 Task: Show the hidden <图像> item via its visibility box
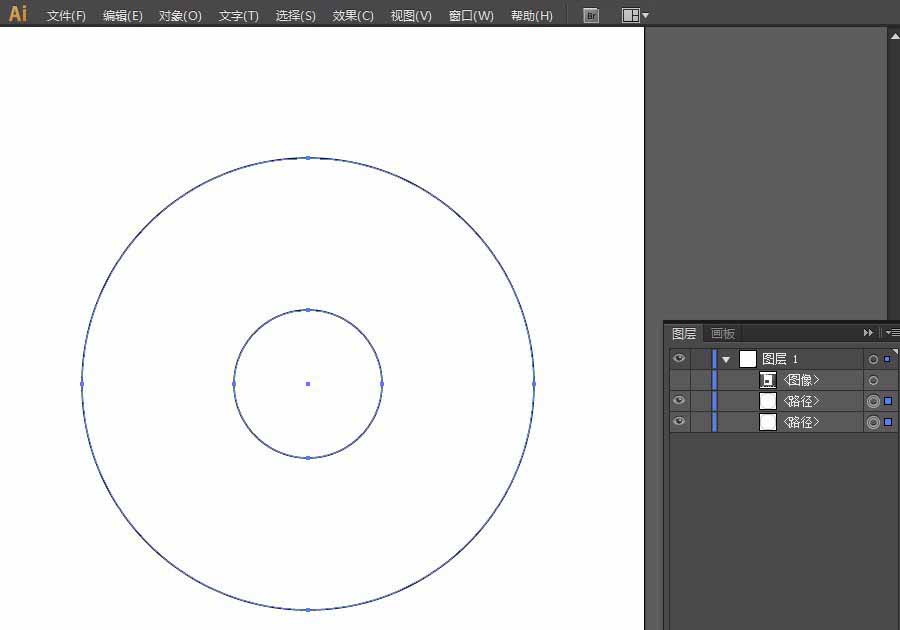pos(679,380)
